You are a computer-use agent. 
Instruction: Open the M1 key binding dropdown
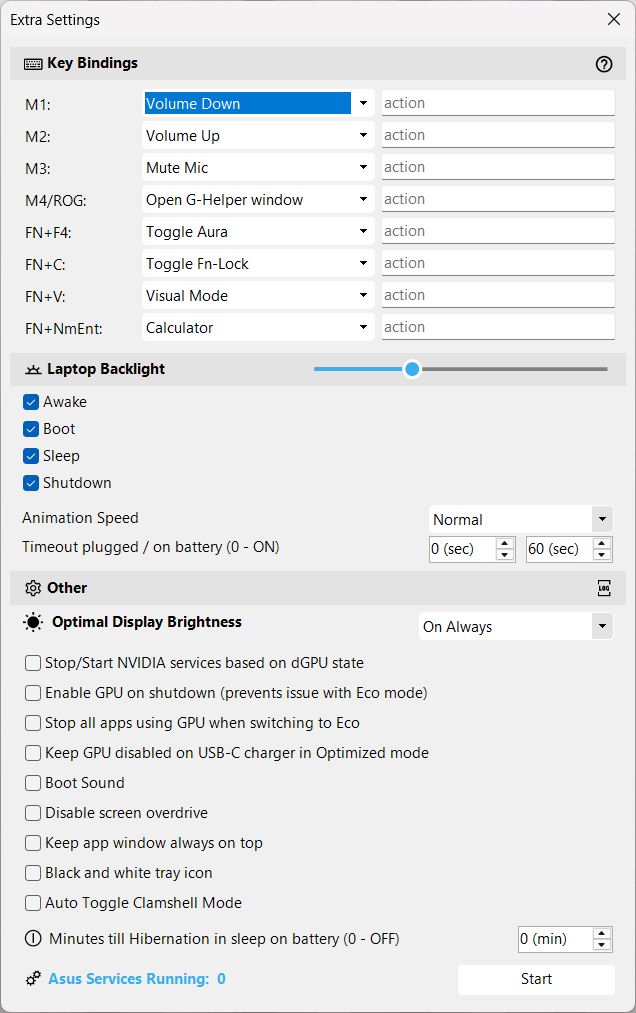click(x=363, y=103)
